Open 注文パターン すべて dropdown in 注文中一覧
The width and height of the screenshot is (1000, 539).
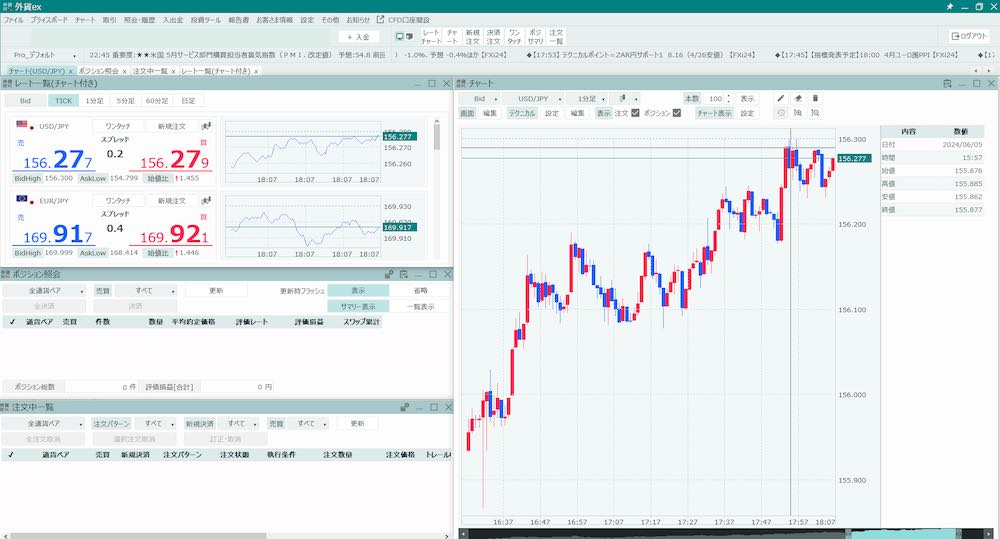(156, 424)
